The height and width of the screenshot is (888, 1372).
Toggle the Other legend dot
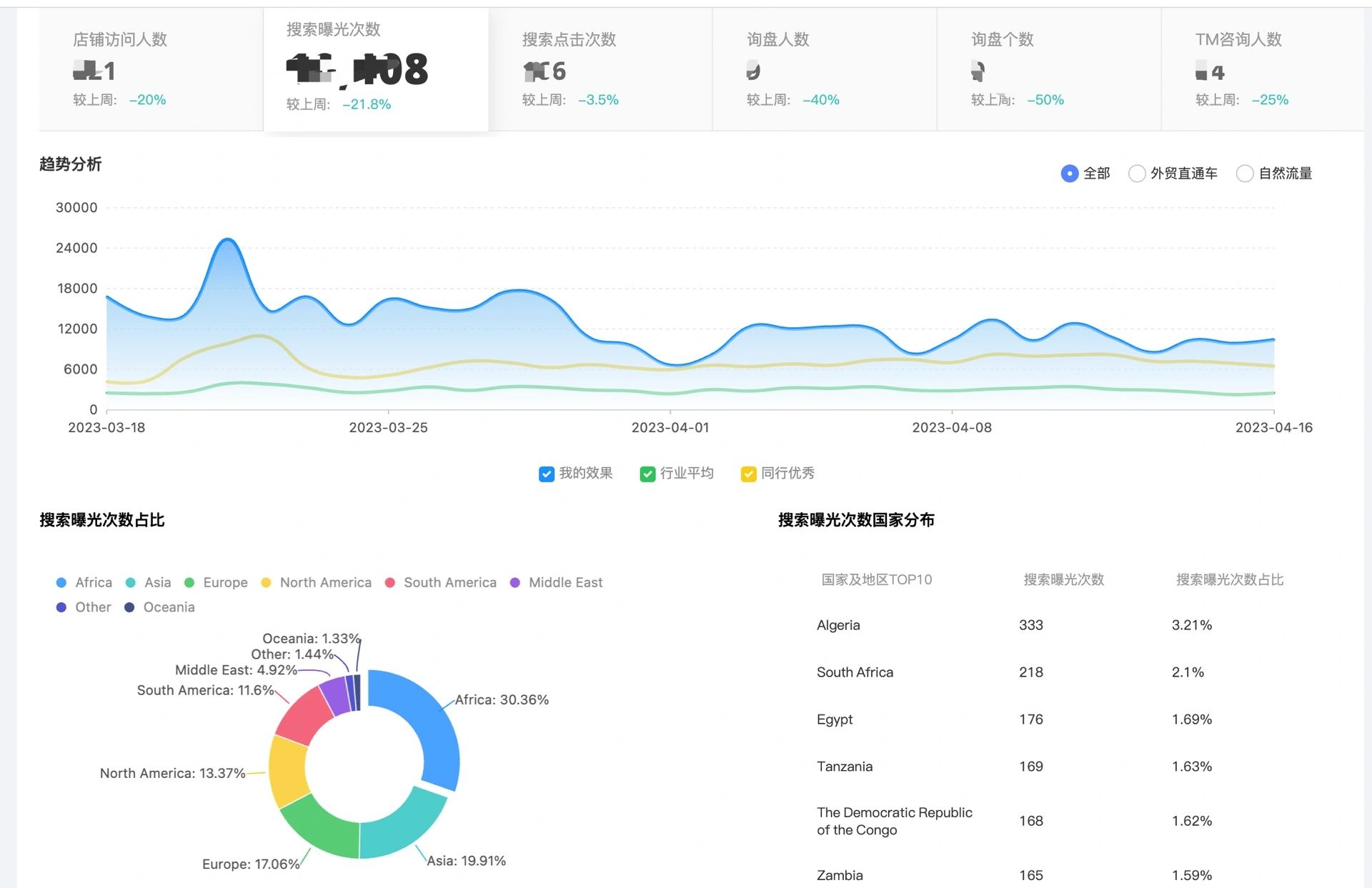[x=61, y=607]
